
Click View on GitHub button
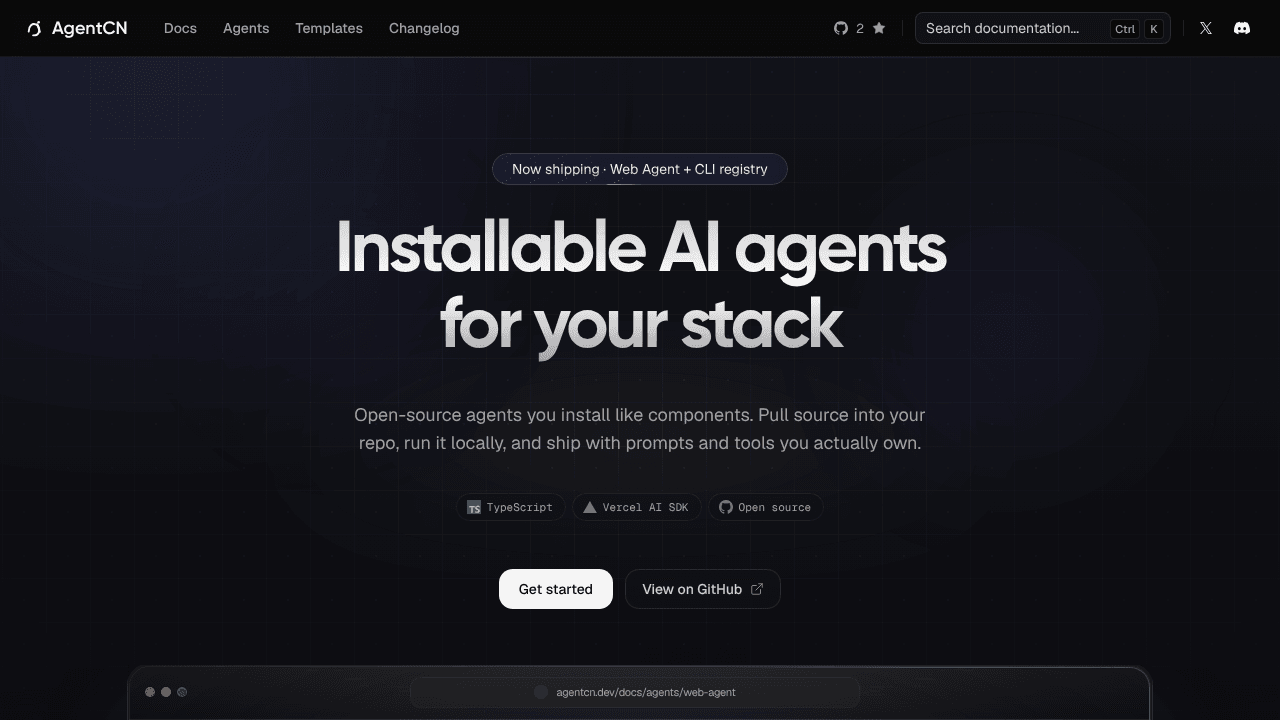tap(703, 589)
